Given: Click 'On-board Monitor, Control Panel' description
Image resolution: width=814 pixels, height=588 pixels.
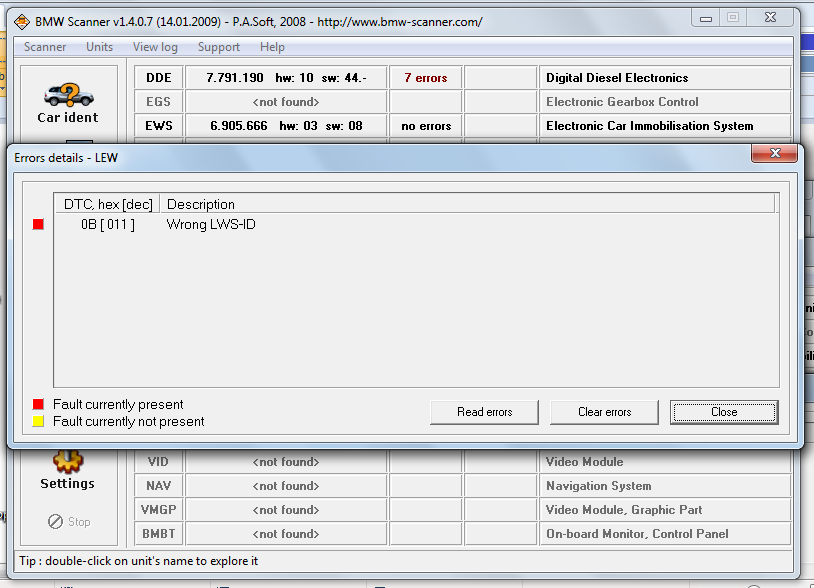Looking at the screenshot, I should pyautogui.click(x=637, y=534).
